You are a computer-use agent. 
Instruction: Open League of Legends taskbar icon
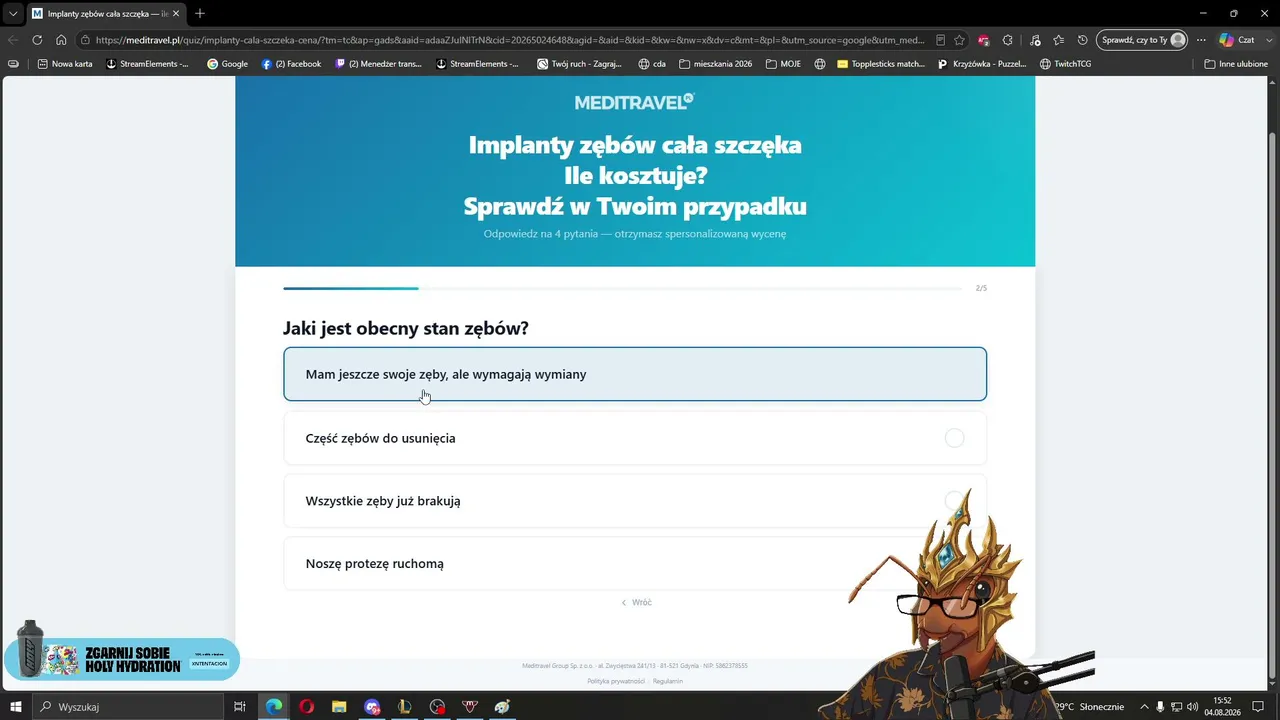pos(404,707)
